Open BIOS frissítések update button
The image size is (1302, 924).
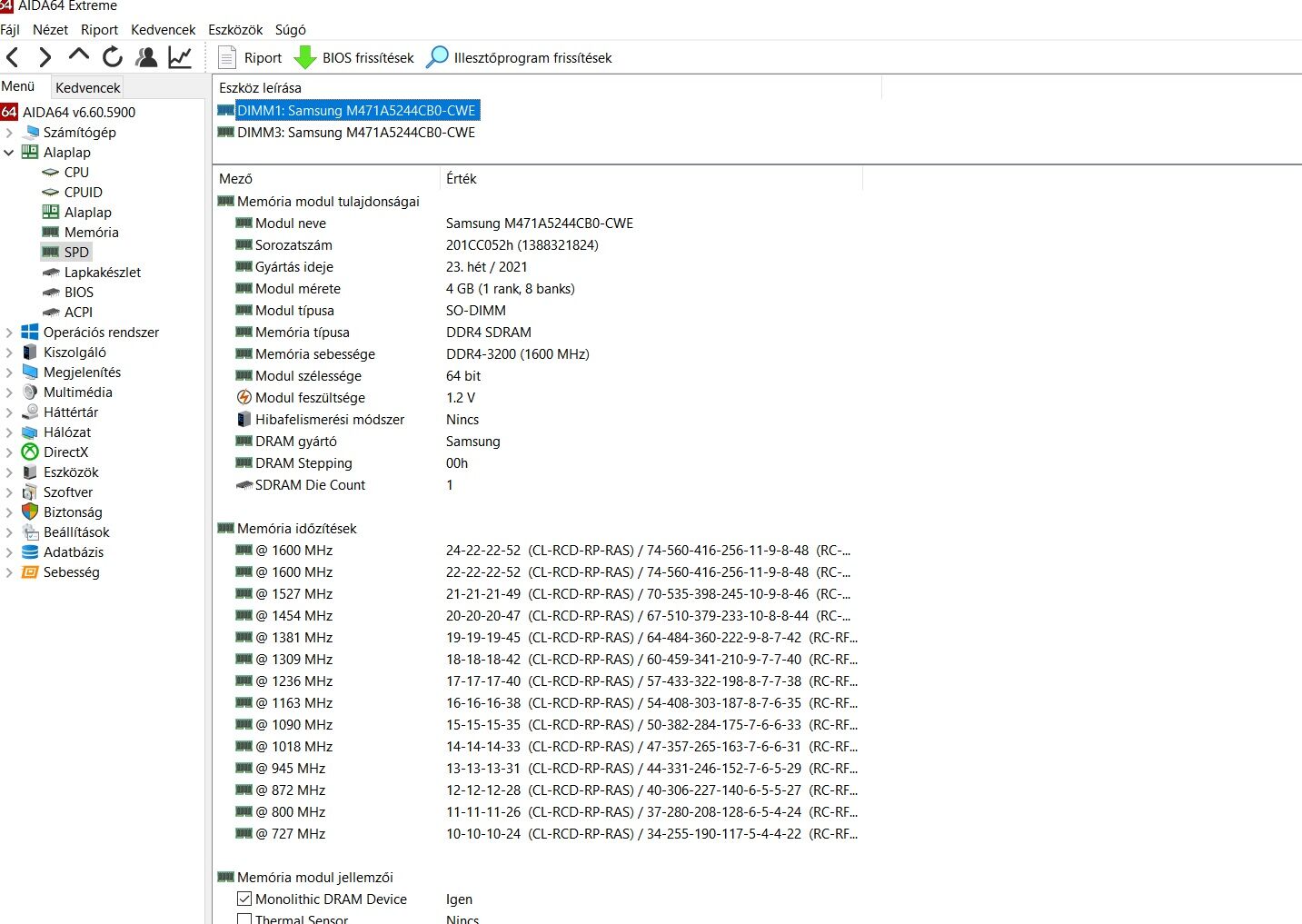pos(353,57)
